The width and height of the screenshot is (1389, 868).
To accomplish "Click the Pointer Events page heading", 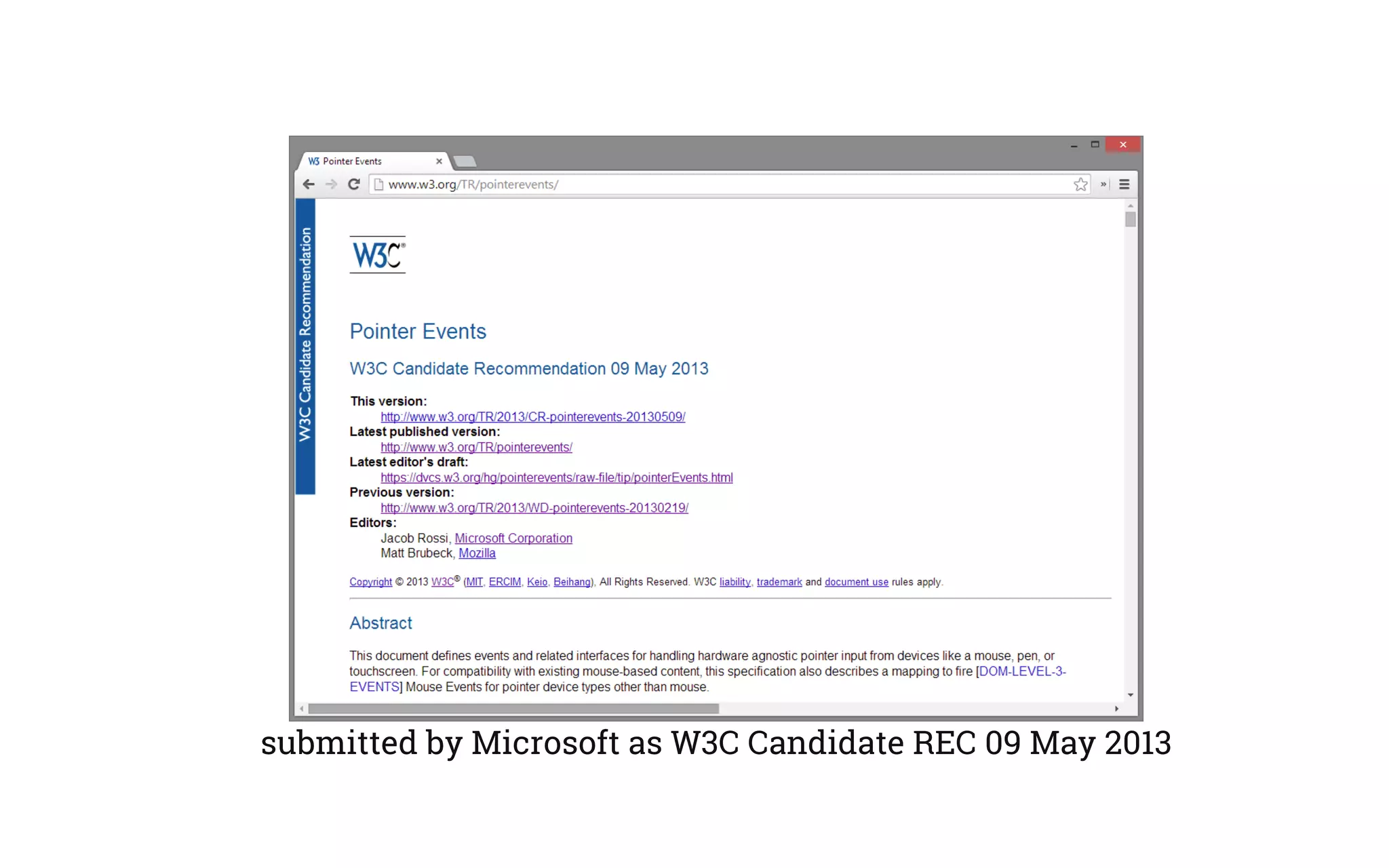I will (x=418, y=332).
